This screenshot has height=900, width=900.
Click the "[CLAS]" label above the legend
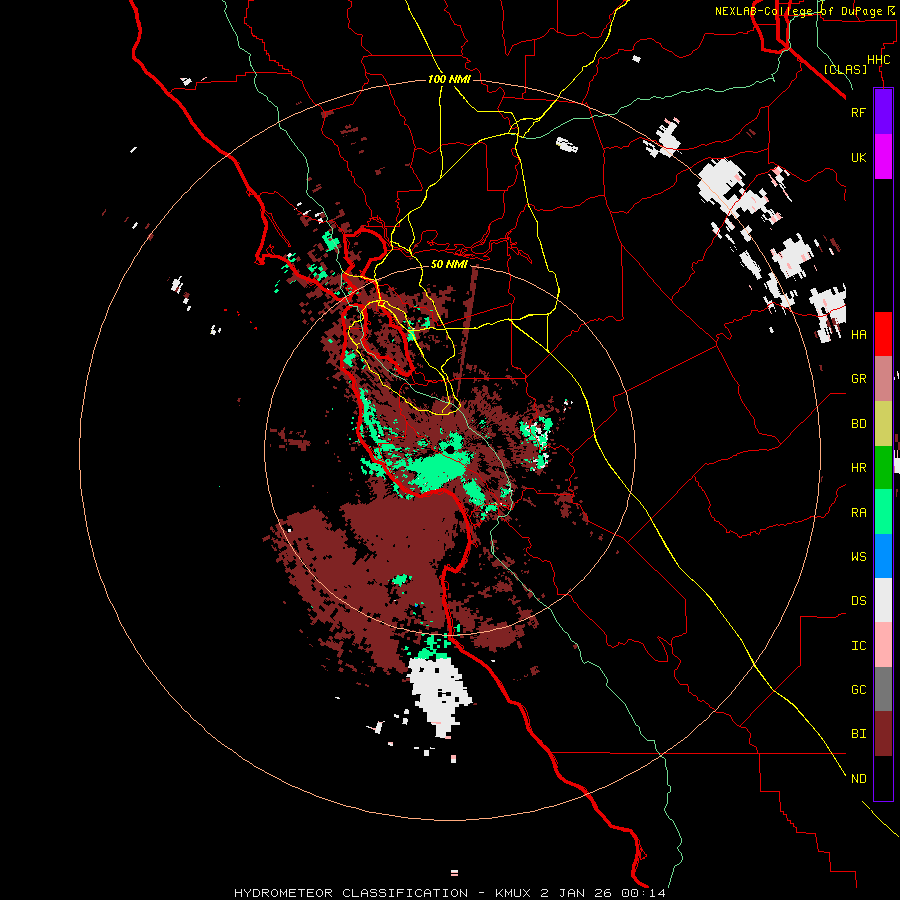[845, 69]
